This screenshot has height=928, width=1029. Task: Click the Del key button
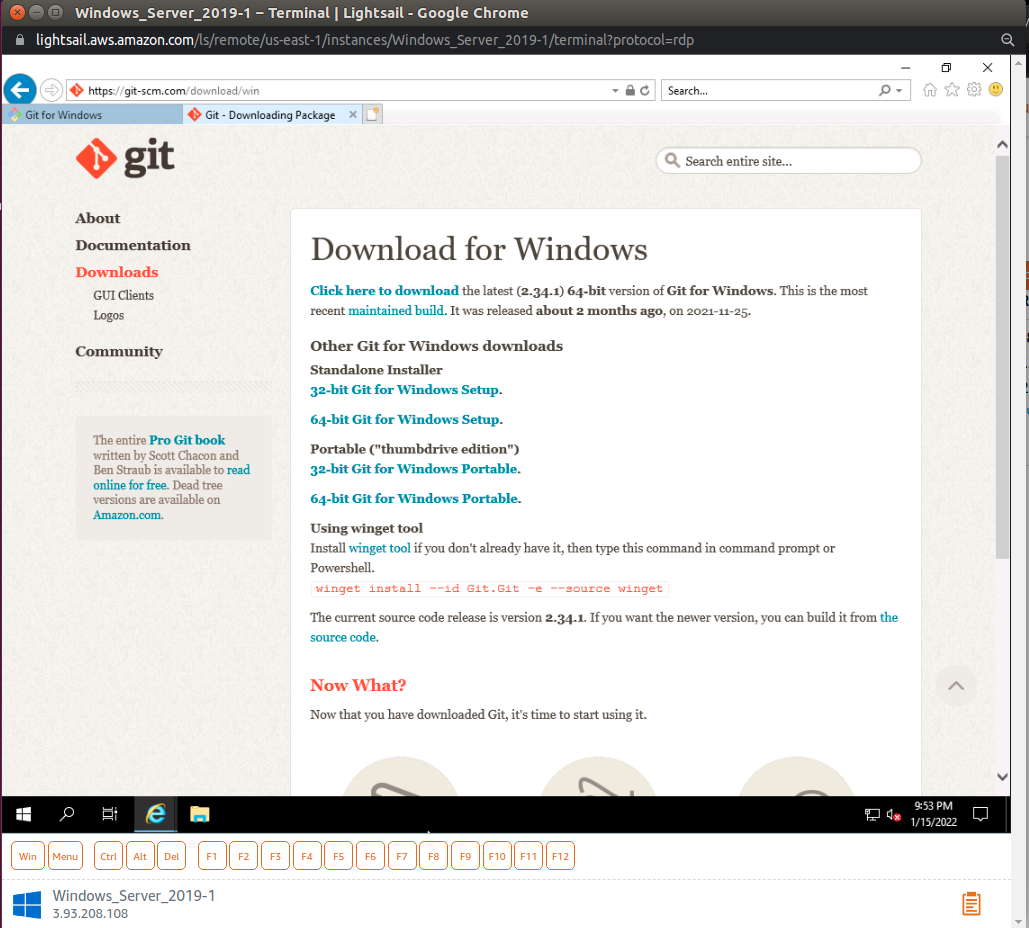(171, 856)
